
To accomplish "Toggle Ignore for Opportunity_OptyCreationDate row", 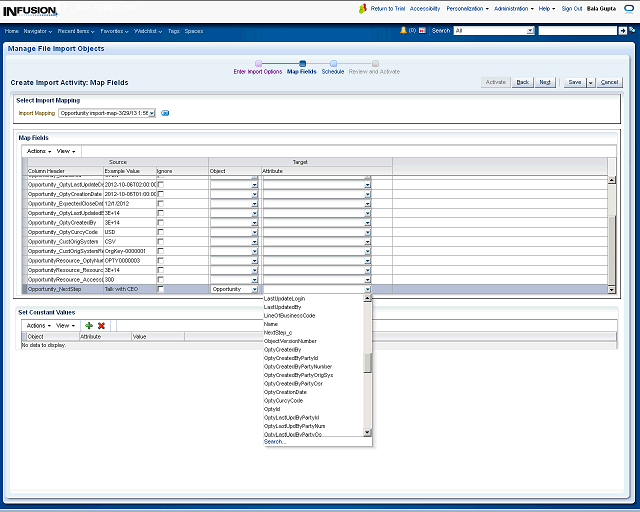I will tap(161, 194).
